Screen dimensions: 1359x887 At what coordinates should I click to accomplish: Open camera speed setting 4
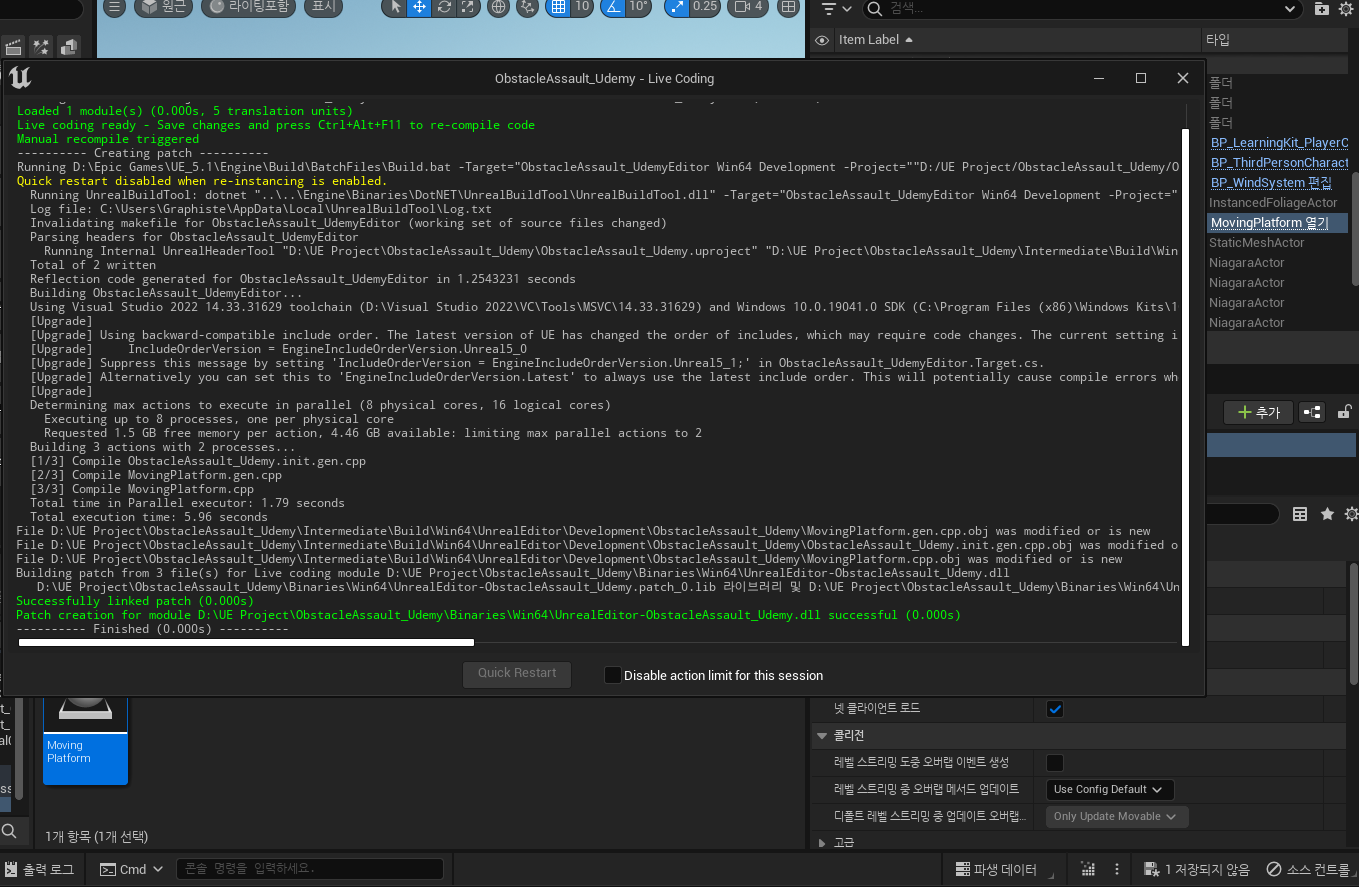pos(748,7)
